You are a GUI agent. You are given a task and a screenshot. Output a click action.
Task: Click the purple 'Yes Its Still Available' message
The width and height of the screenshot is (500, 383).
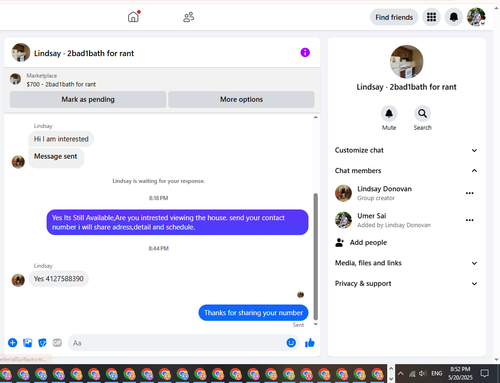coord(177,222)
